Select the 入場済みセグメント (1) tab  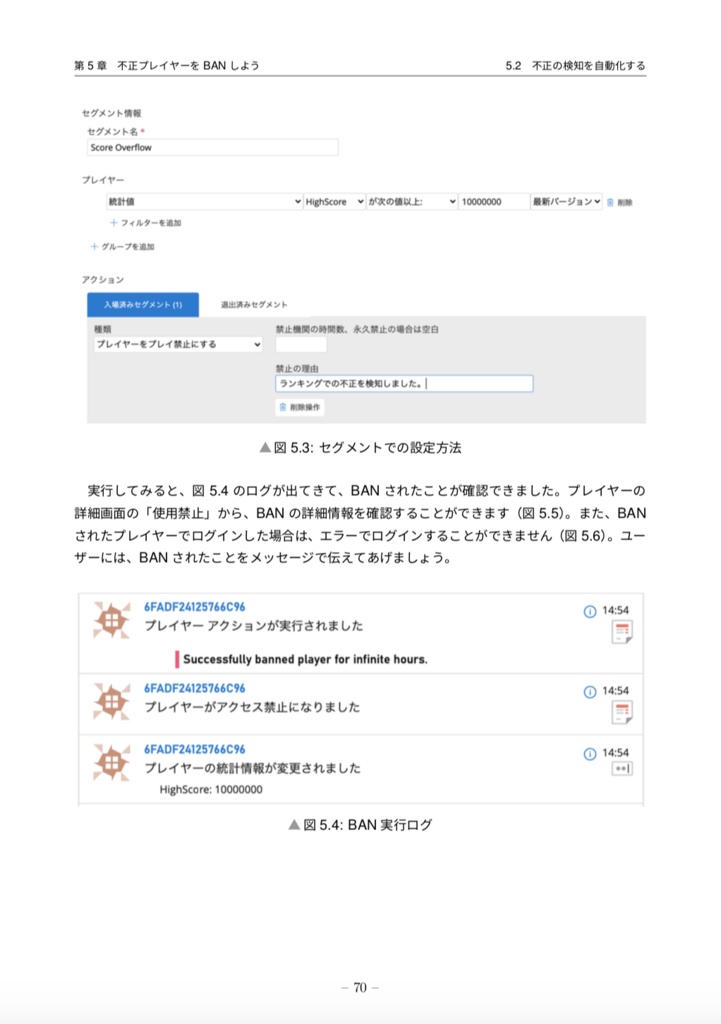click(143, 304)
